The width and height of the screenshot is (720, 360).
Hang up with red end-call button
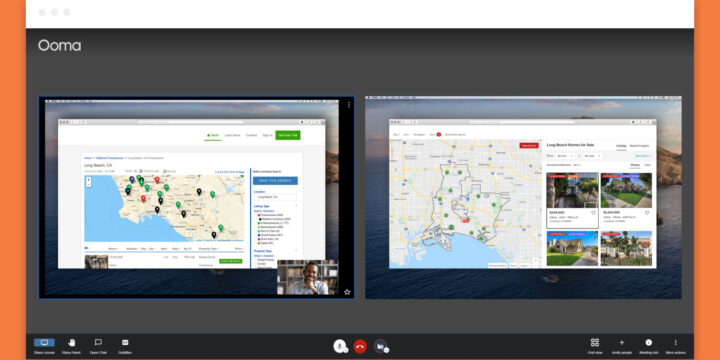tap(360, 346)
